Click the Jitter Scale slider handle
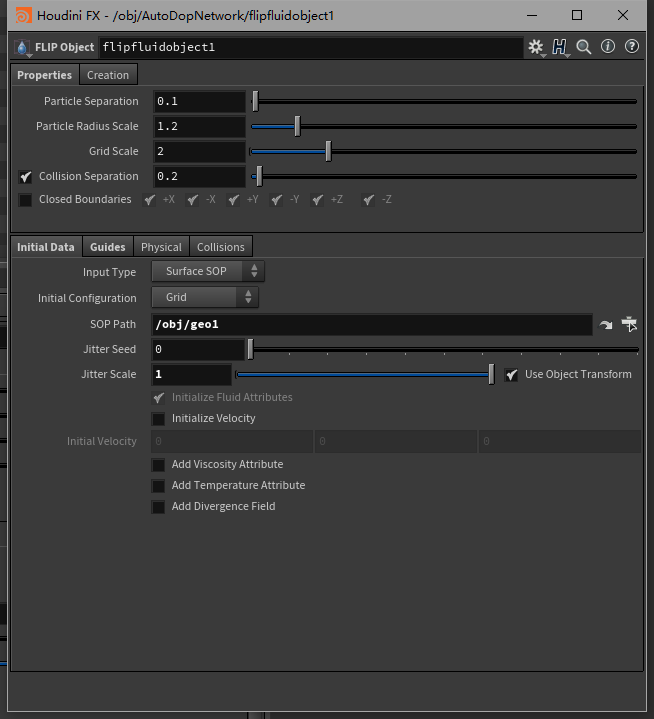Viewport: 654px width, 719px height. 492,375
